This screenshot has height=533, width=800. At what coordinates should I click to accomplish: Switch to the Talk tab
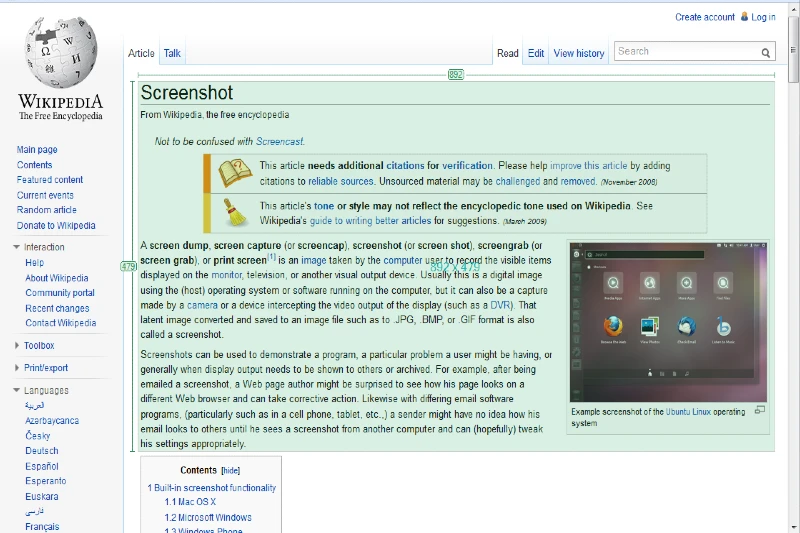pyautogui.click(x=172, y=53)
